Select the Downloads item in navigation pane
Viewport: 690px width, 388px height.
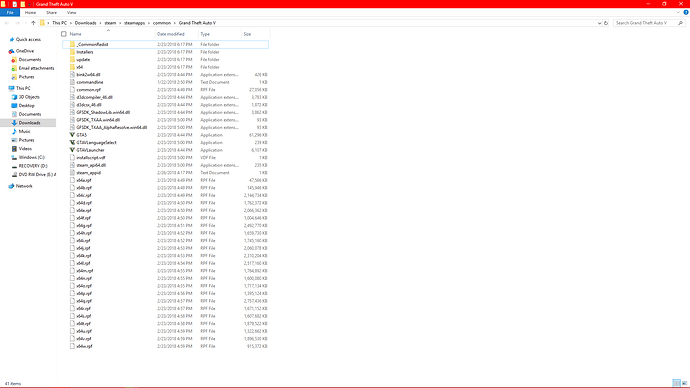tap(29, 123)
